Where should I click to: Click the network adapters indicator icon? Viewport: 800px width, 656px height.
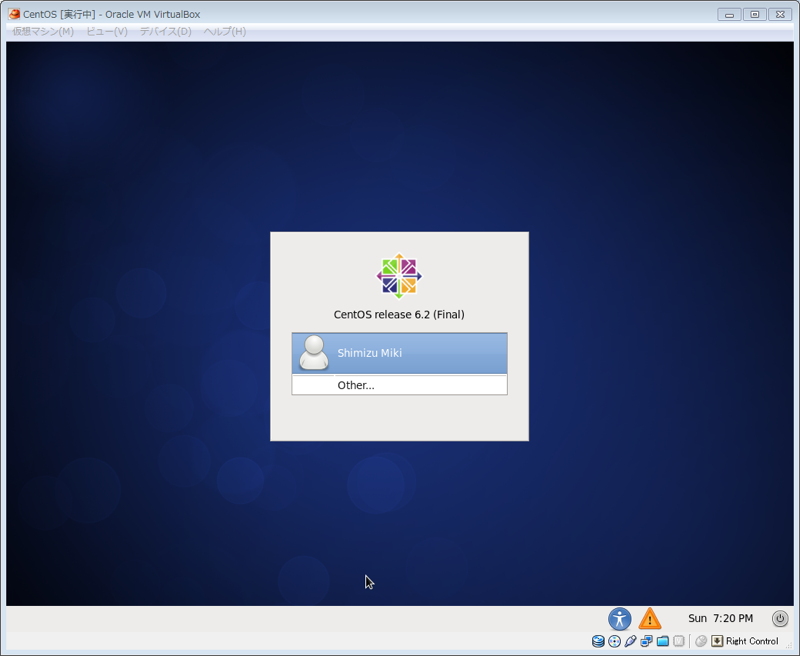click(x=646, y=641)
